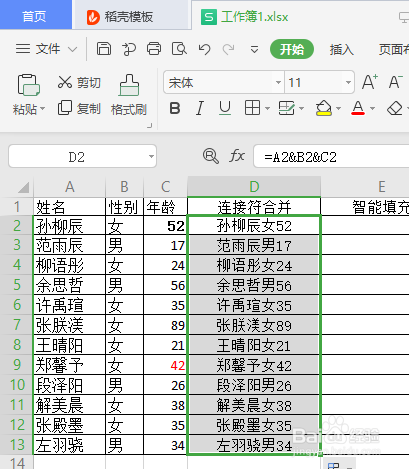Select column D header

tap(254, 187)
